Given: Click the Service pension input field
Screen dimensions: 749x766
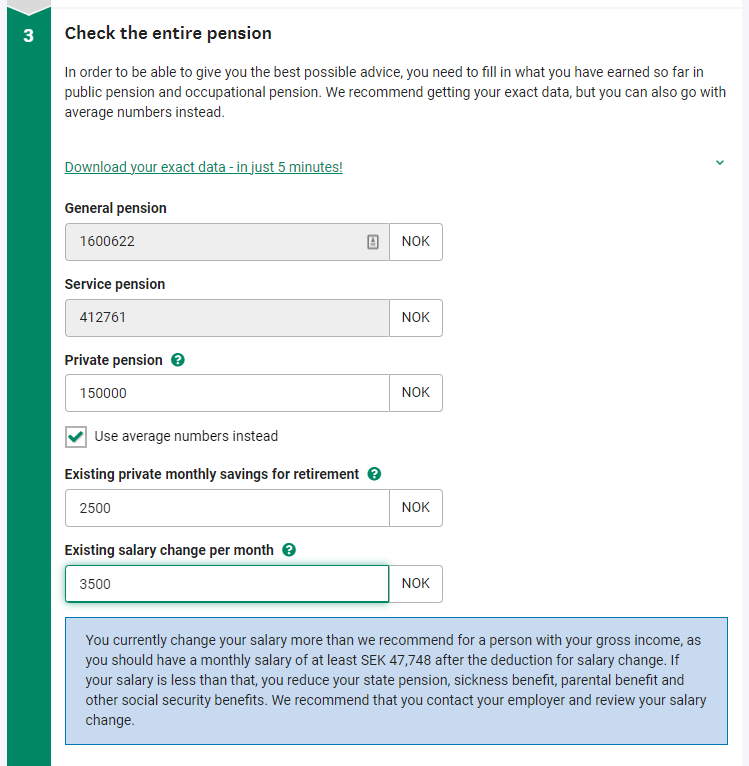Looking at the screenshot, I should click(x=226, y=318).
